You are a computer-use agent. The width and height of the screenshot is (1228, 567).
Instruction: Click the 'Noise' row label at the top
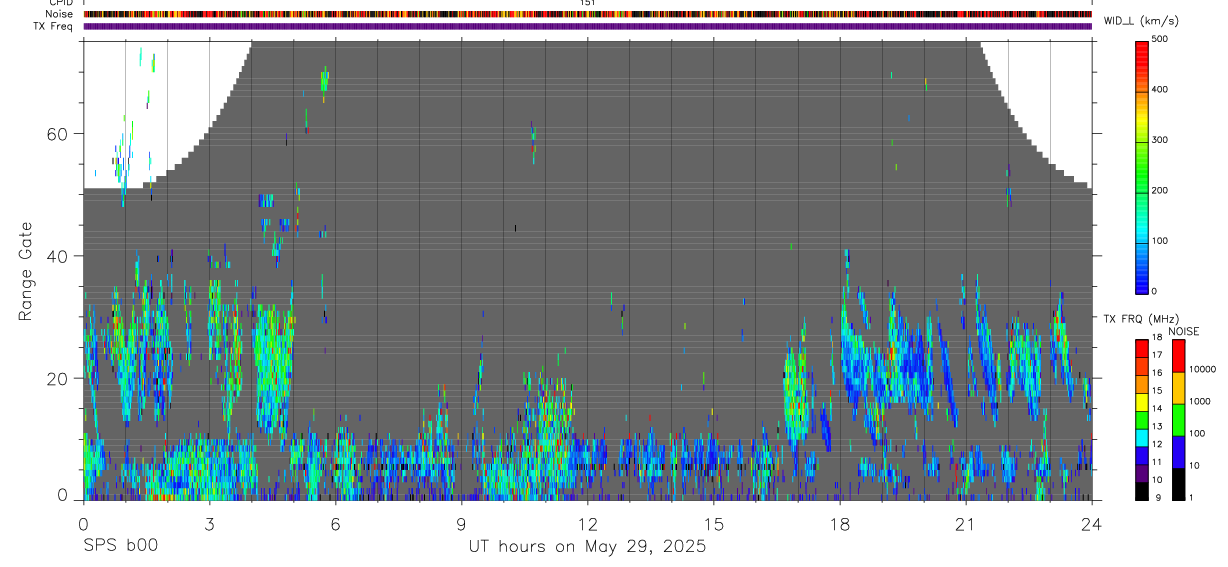click(x=59, y=14)
